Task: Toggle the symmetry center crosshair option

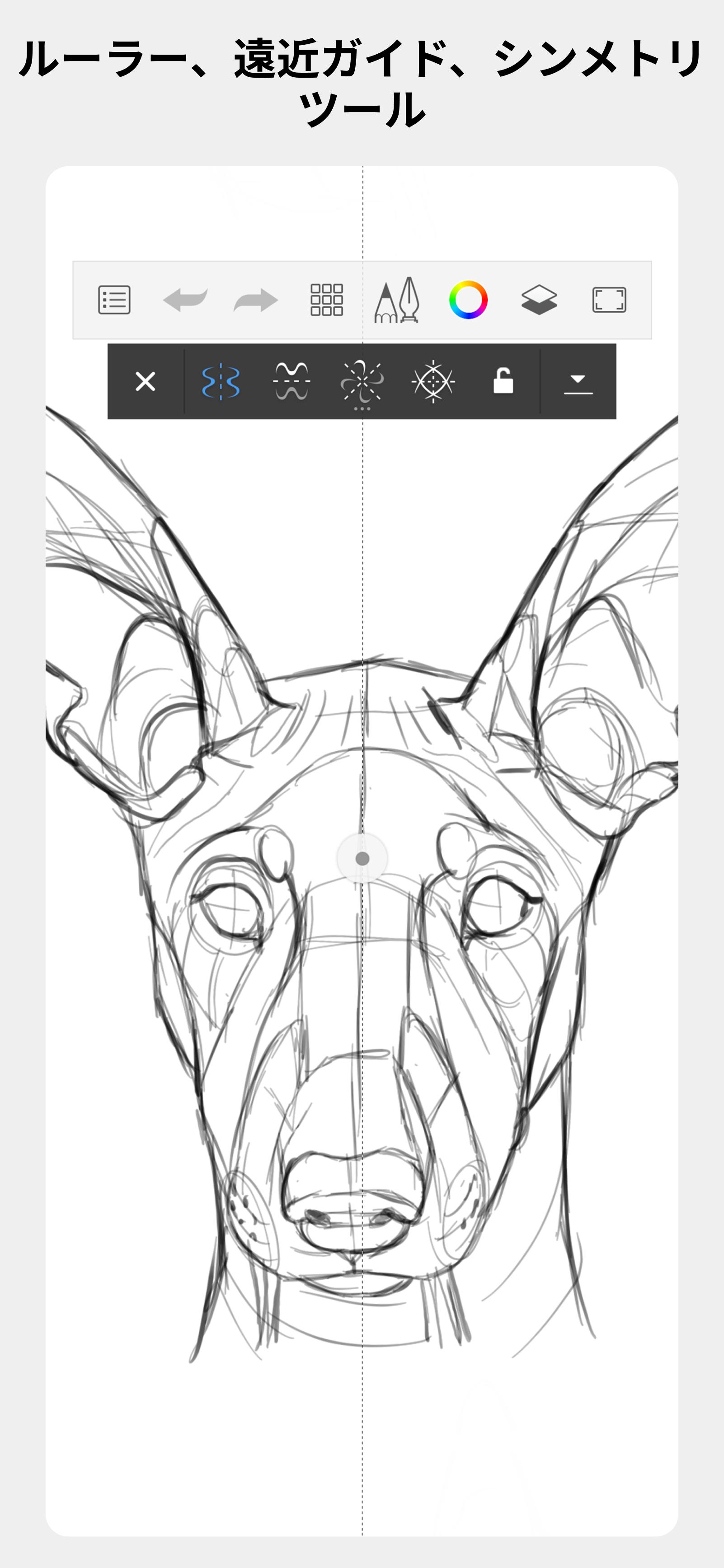Action: click(433, 382)
